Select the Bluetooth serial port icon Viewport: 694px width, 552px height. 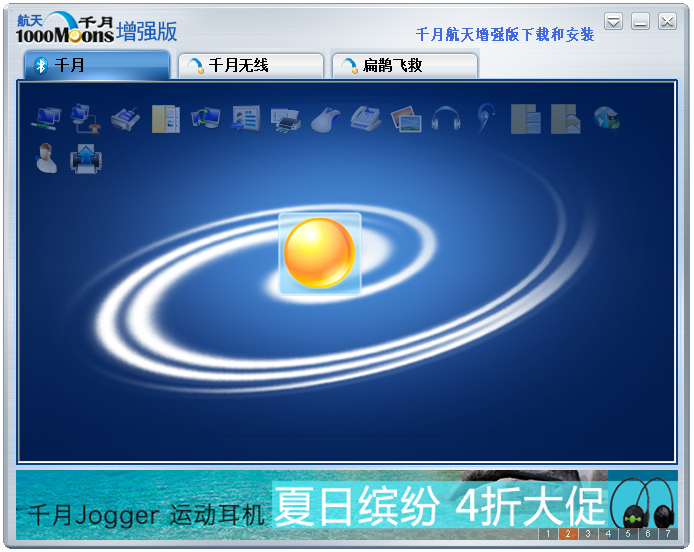pyautogui.click(x=126, y=119)
